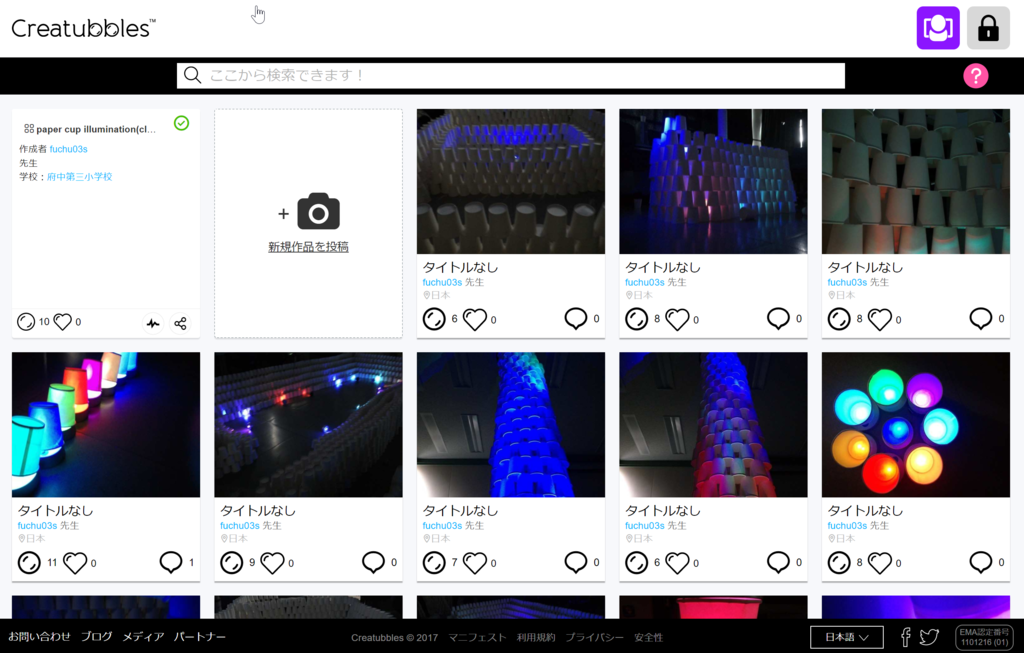The width and height of the screenshot is (1024, 653).
Task: Click the 新規作品を投稿 link
Action: pyautogui.click(x=308, y=247)
